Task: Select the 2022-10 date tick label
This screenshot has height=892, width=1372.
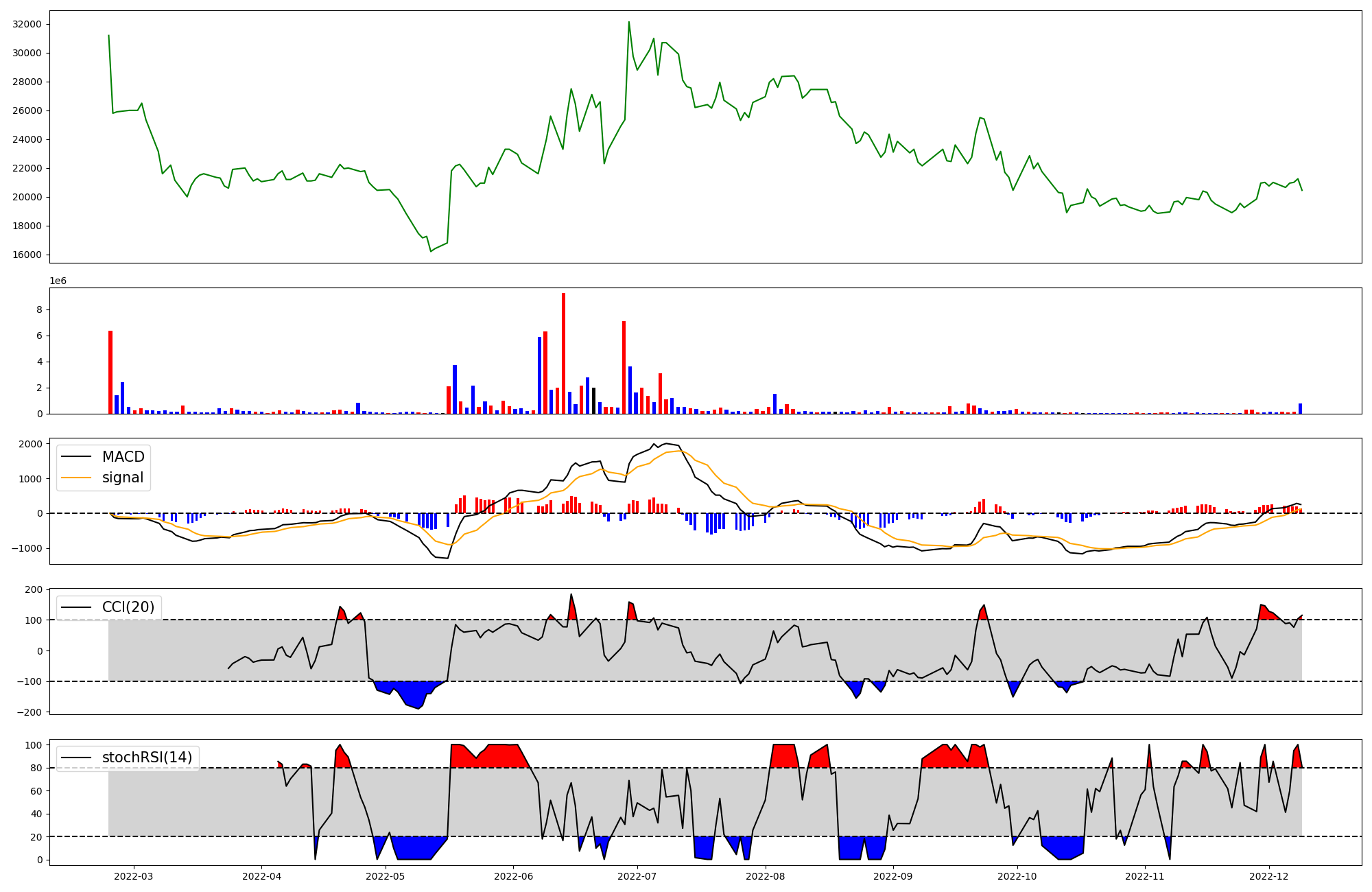Action: click(1017, 876)
